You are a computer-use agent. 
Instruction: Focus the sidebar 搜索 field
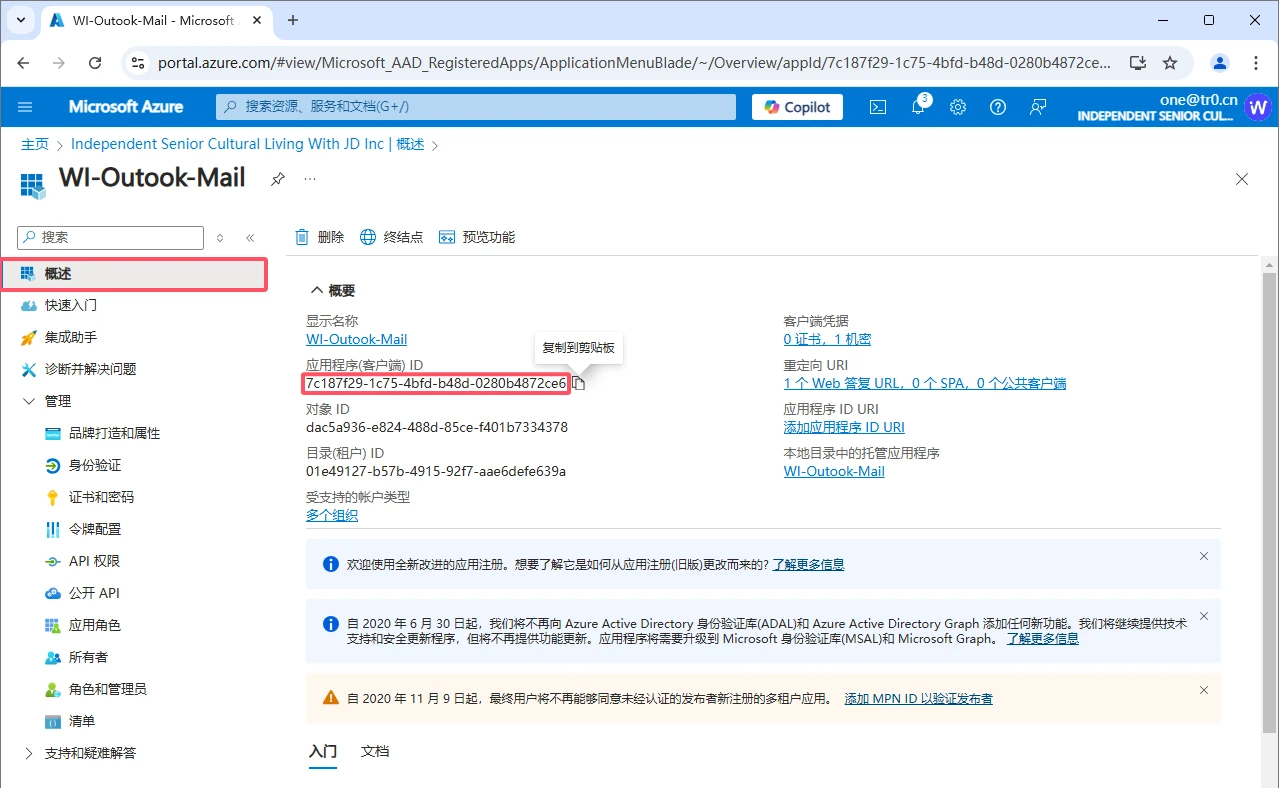110,238
